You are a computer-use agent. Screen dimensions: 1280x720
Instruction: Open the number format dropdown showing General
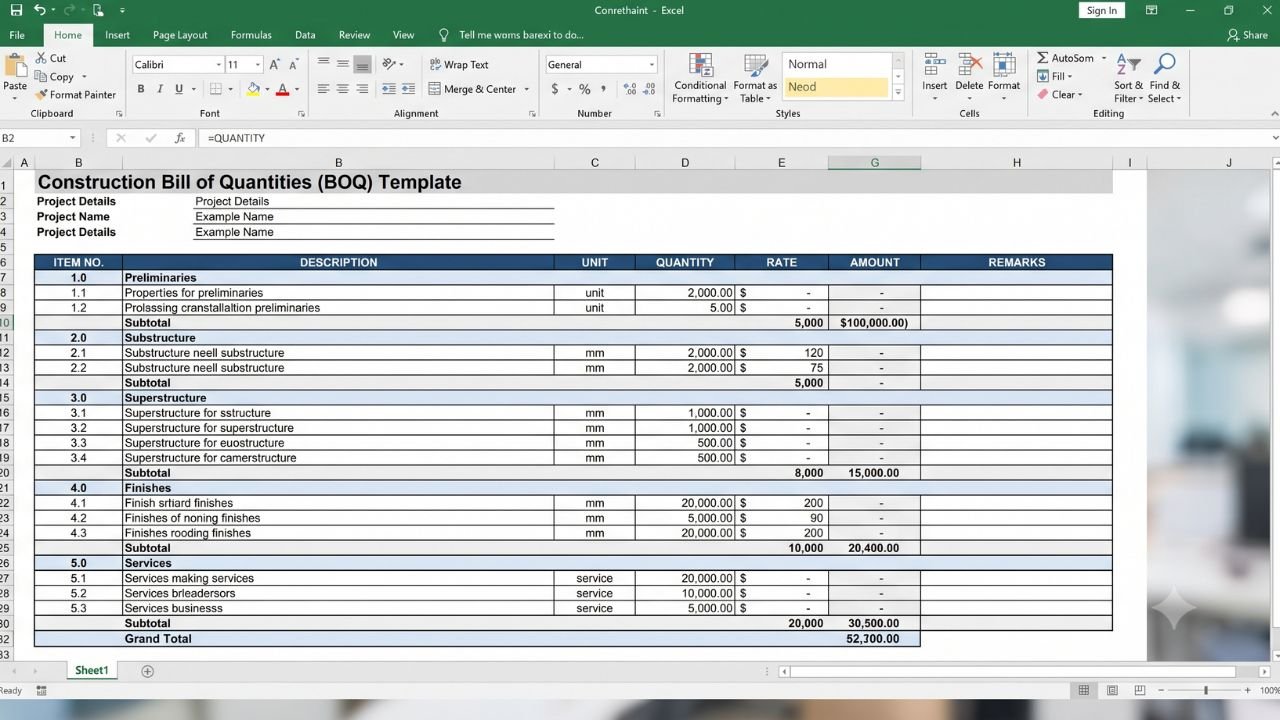pos(651,65)
